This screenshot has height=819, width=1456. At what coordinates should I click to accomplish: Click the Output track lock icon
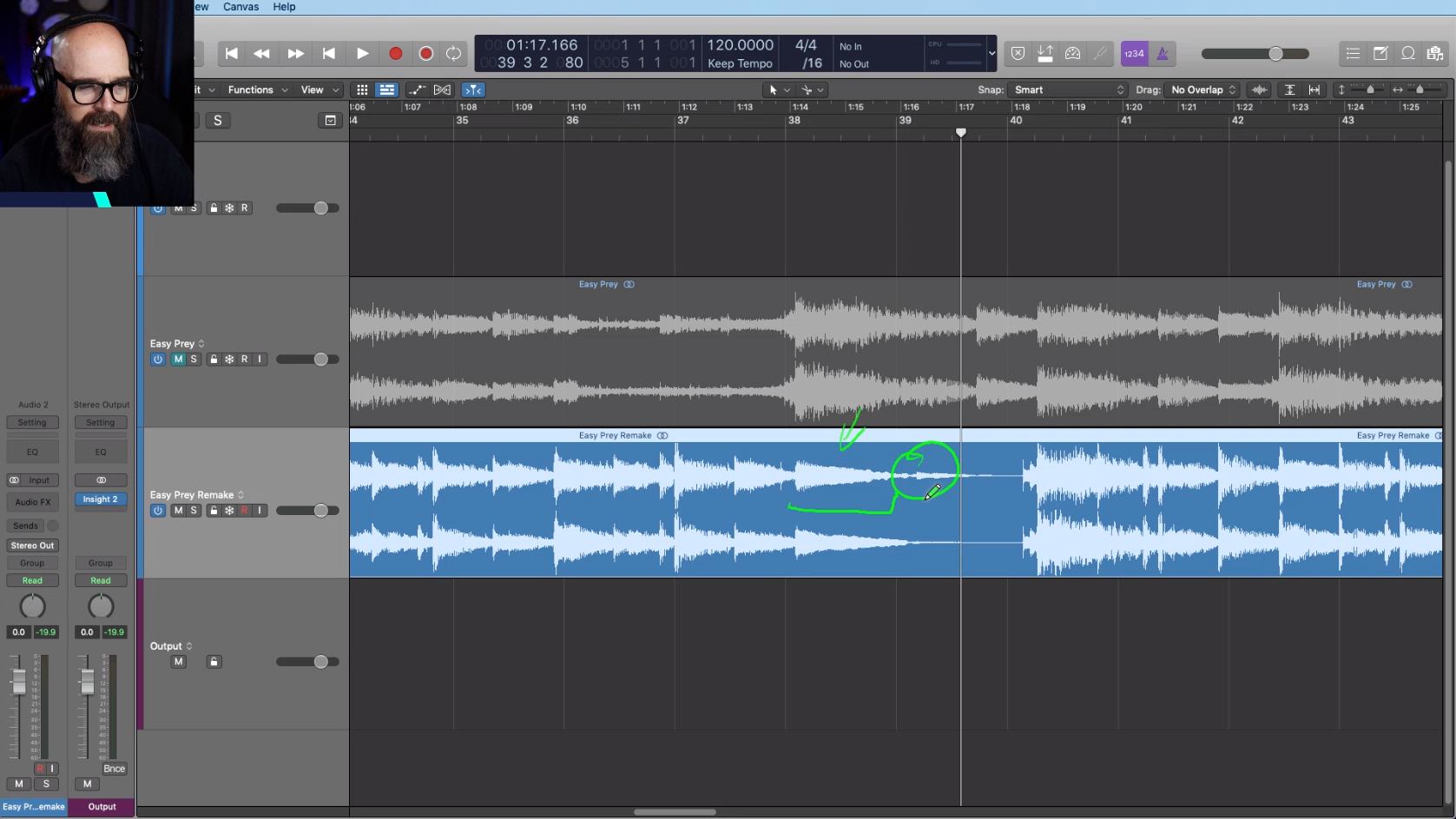(214, 662)
